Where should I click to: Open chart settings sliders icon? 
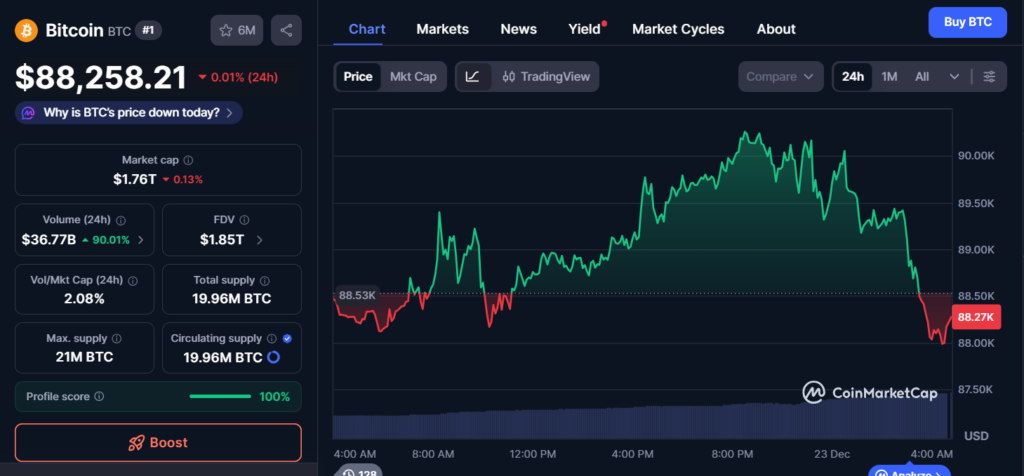[989, 76]
